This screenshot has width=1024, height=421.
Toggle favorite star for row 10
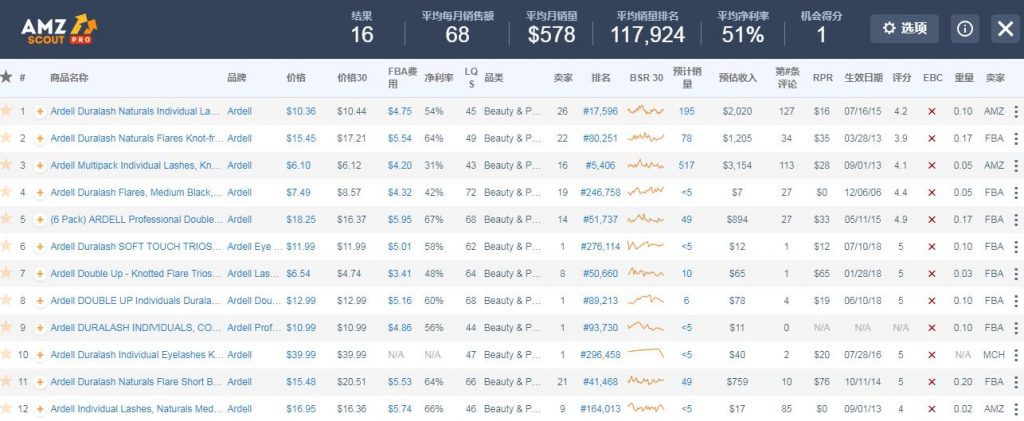(x=6, y=354)
